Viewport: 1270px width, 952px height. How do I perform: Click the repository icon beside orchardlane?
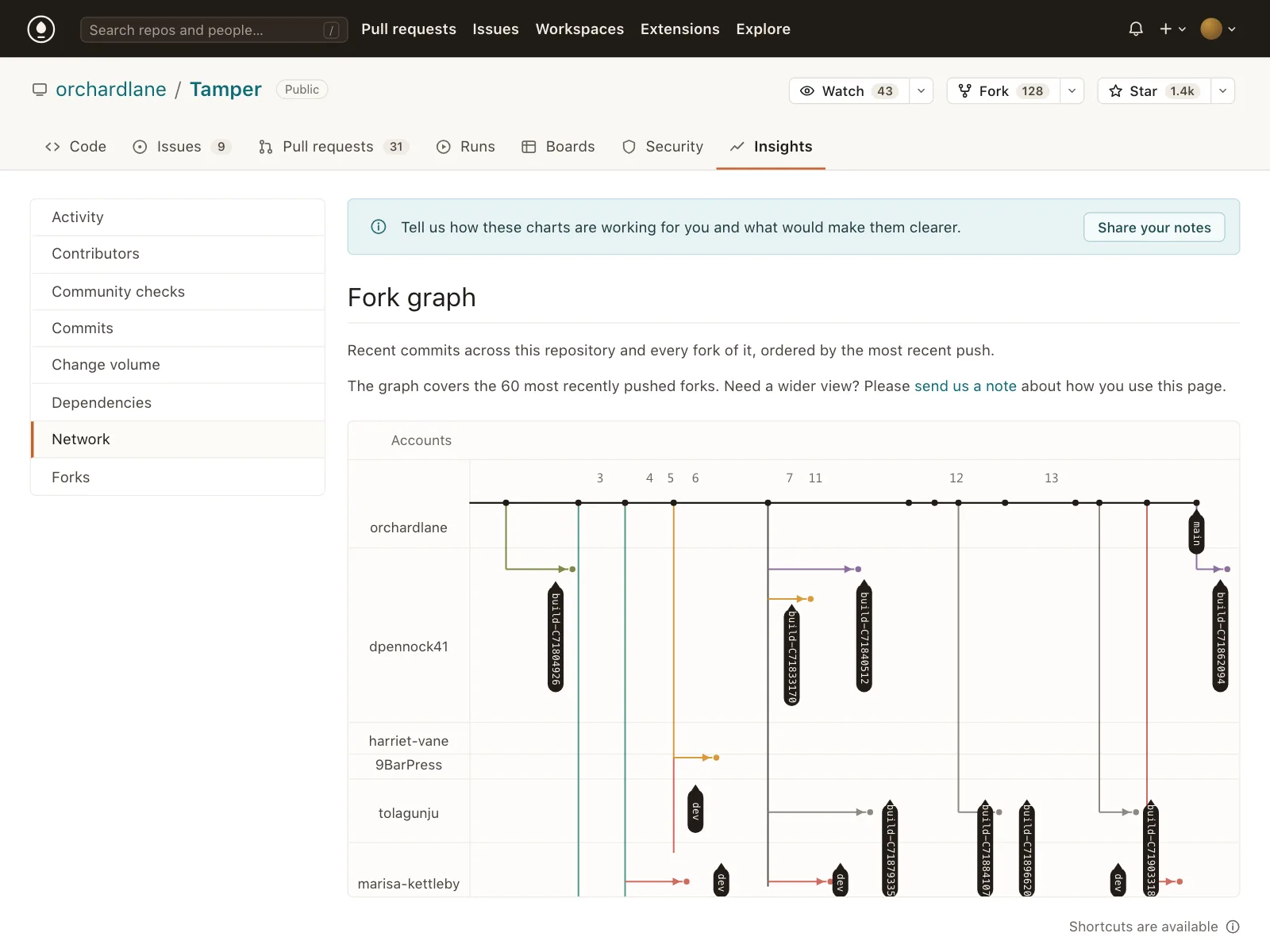coord(40,90)
